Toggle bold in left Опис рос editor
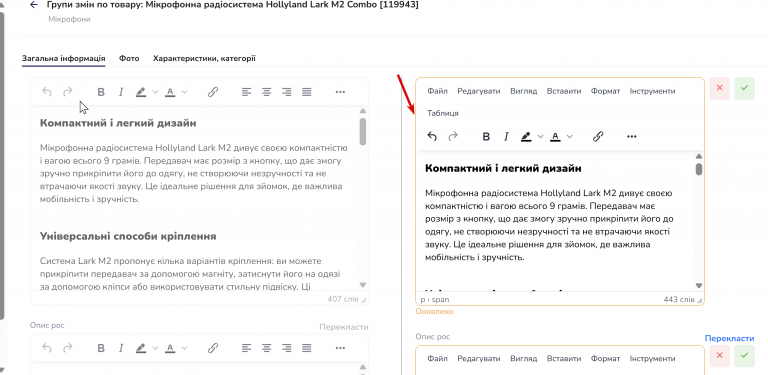The width and height of the screenshot is (768, 375). point(101,348)
